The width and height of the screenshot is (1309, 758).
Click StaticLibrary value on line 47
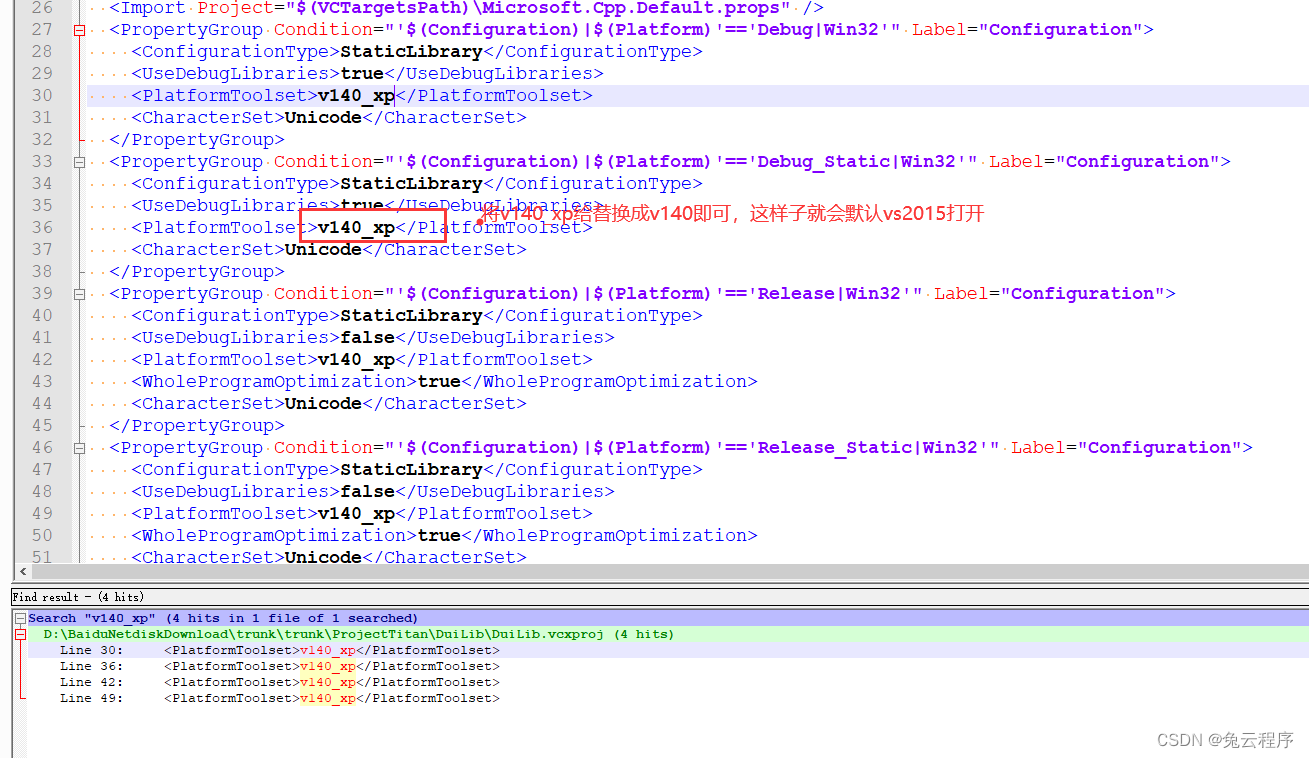411,470
